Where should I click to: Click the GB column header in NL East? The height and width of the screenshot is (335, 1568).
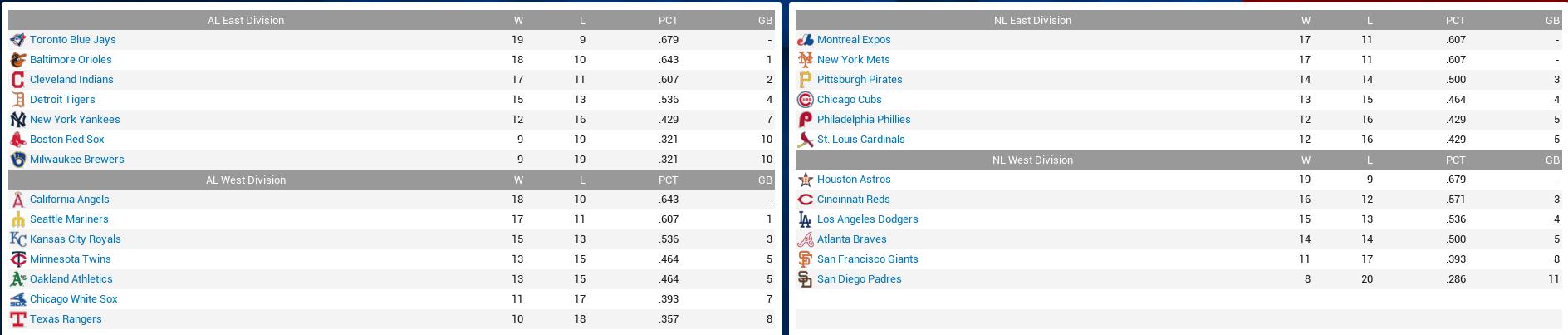click(1552, 20)
